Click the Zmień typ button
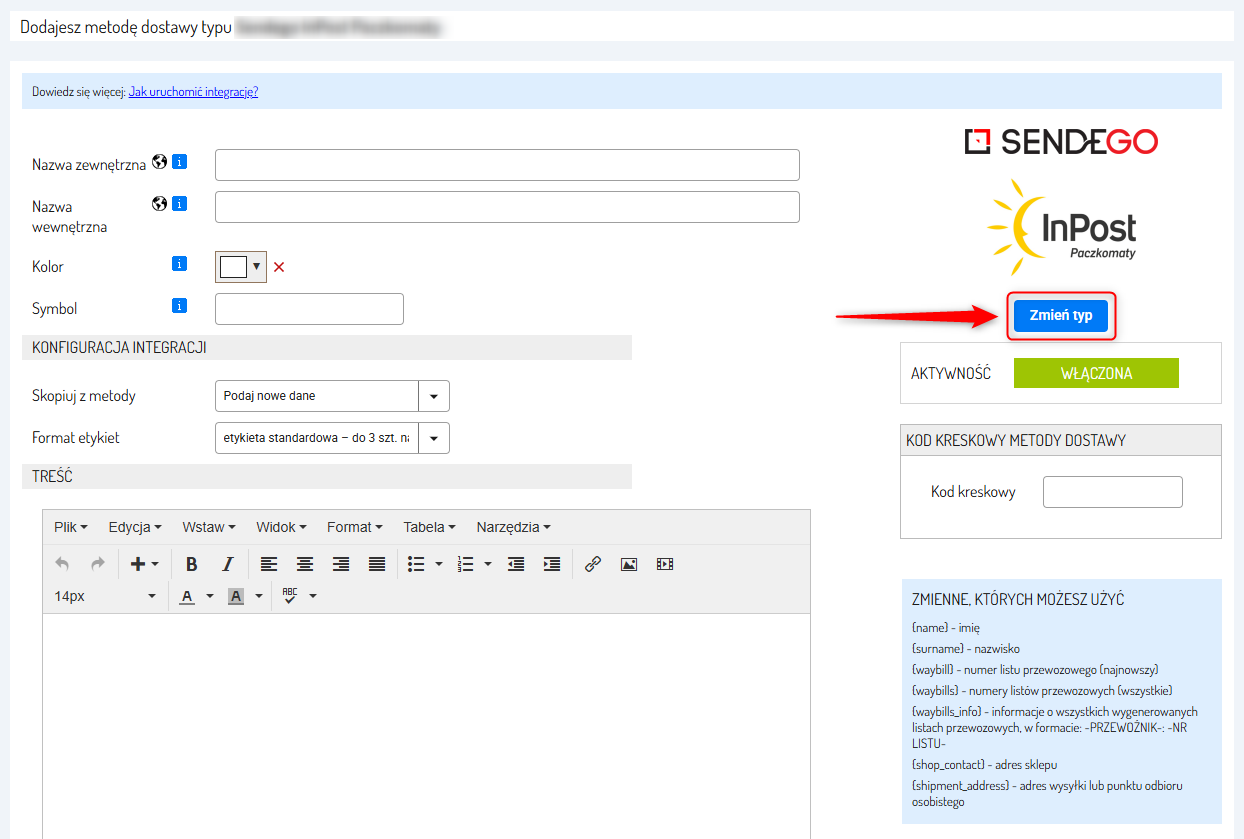This screenshot has width=1244, height=839. 1061,315
